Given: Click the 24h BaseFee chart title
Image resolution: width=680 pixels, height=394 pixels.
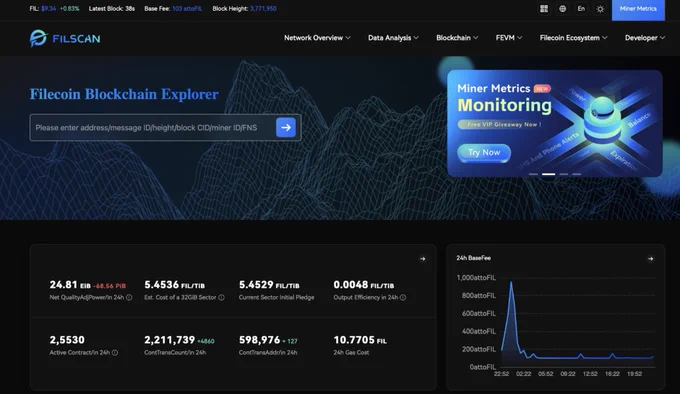Looking at the screenshot, I should tap(474, 258).
